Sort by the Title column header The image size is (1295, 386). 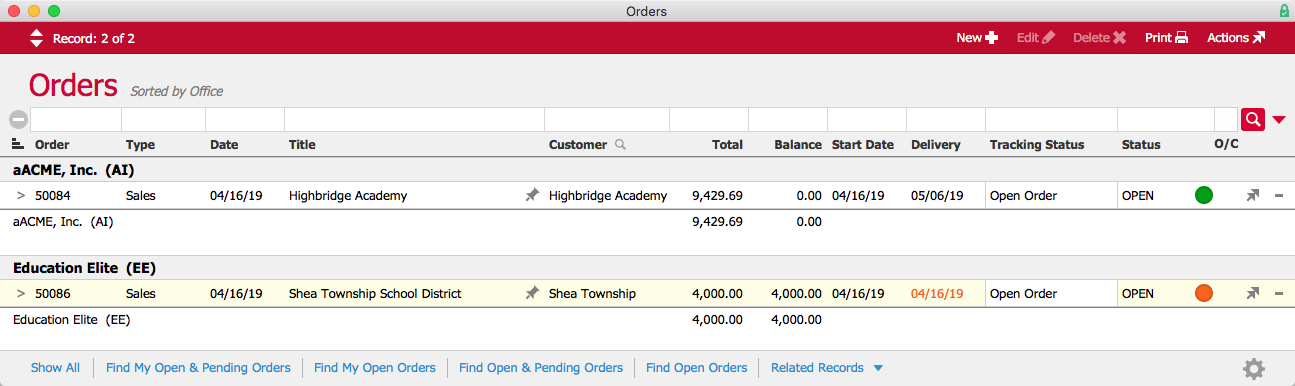click(x=302, y=145)
